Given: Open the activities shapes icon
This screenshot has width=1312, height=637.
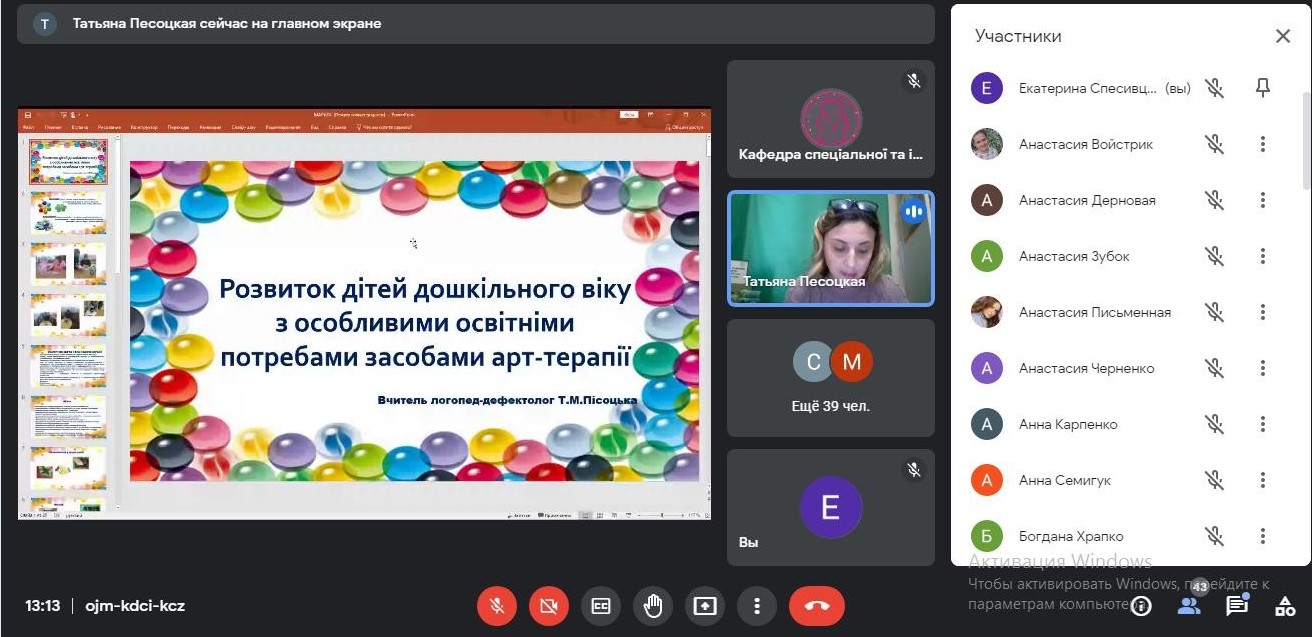Looking at the screenshot, I should [x=1285, y=606].
